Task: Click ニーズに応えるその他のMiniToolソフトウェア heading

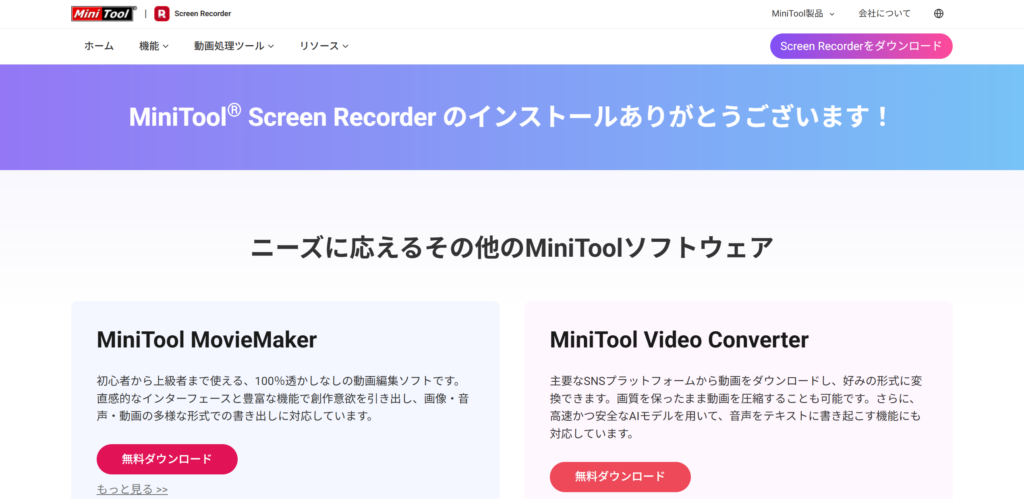Action: [x=512, y=249]
